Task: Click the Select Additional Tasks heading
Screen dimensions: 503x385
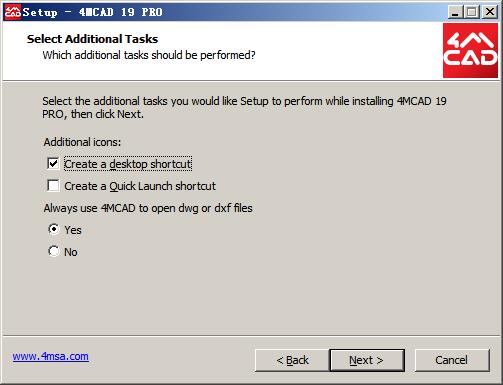Action: pos(92,39)
